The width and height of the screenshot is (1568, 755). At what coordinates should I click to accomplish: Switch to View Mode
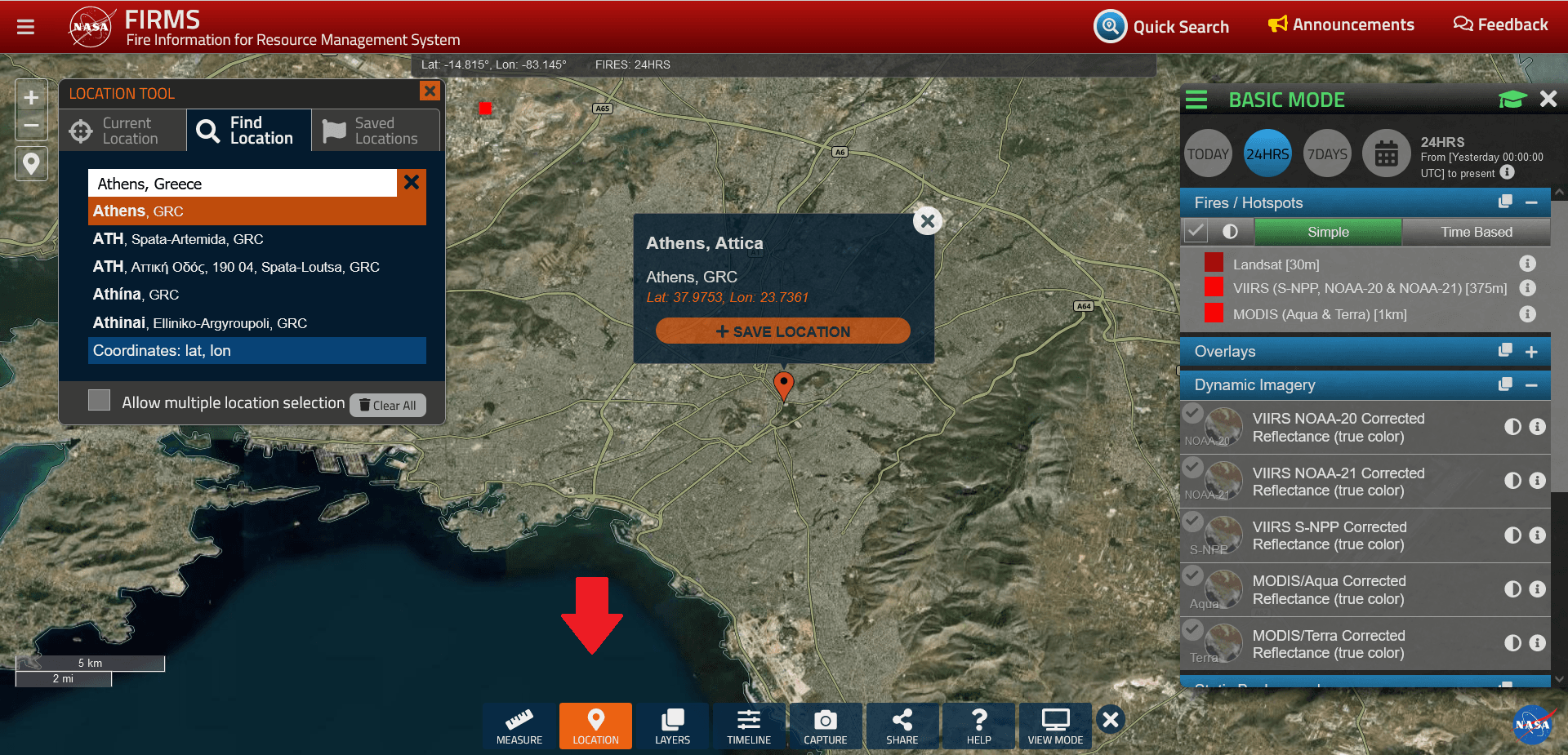(x=1055, y=726)
